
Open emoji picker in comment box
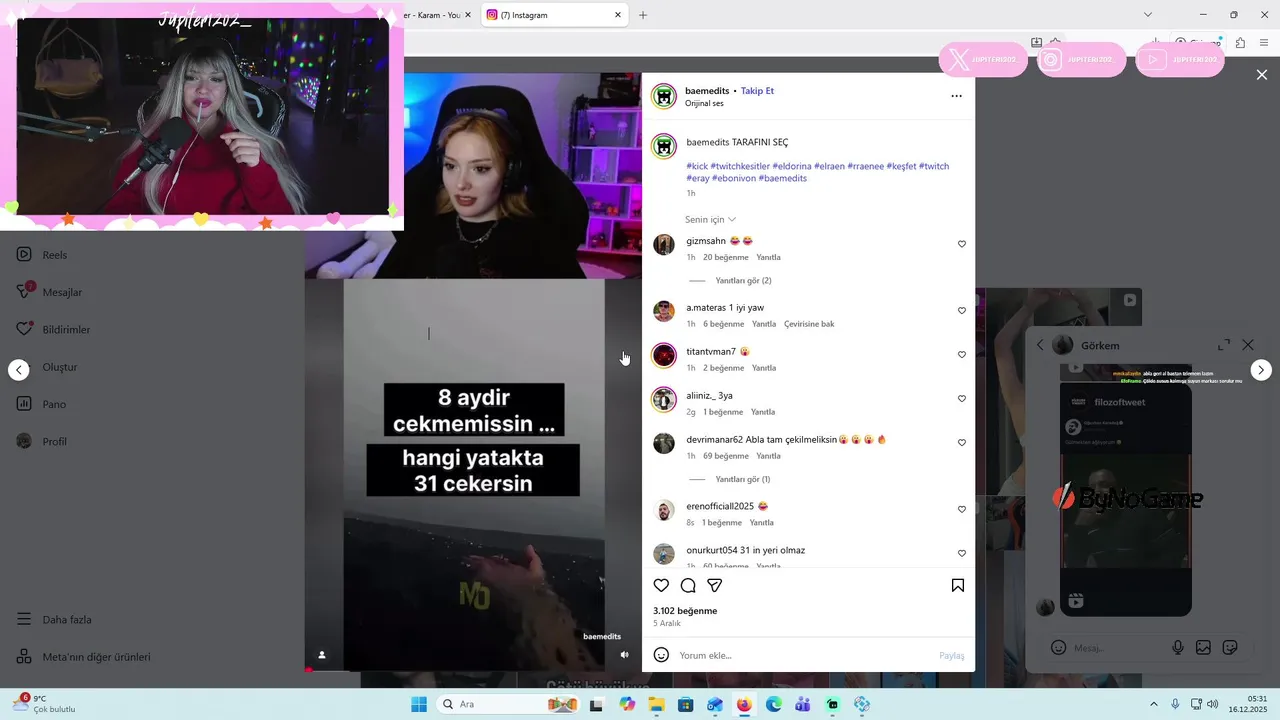(661, 655)
